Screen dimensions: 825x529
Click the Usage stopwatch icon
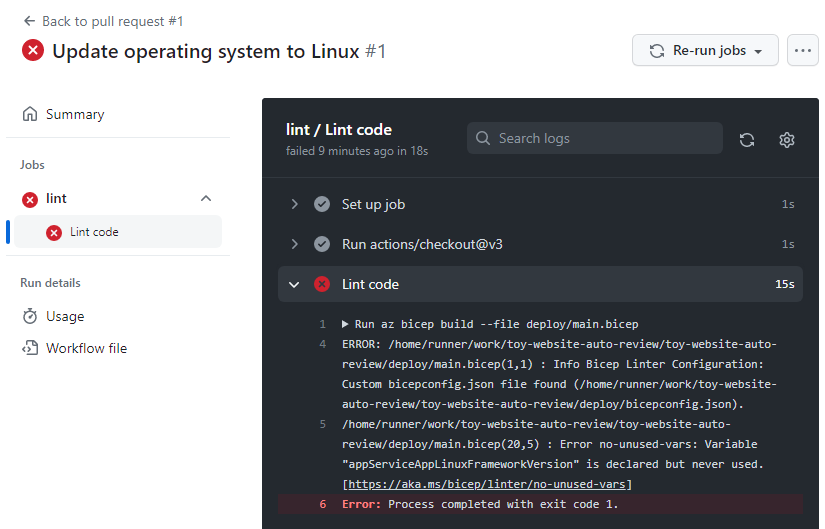(30, 316)
